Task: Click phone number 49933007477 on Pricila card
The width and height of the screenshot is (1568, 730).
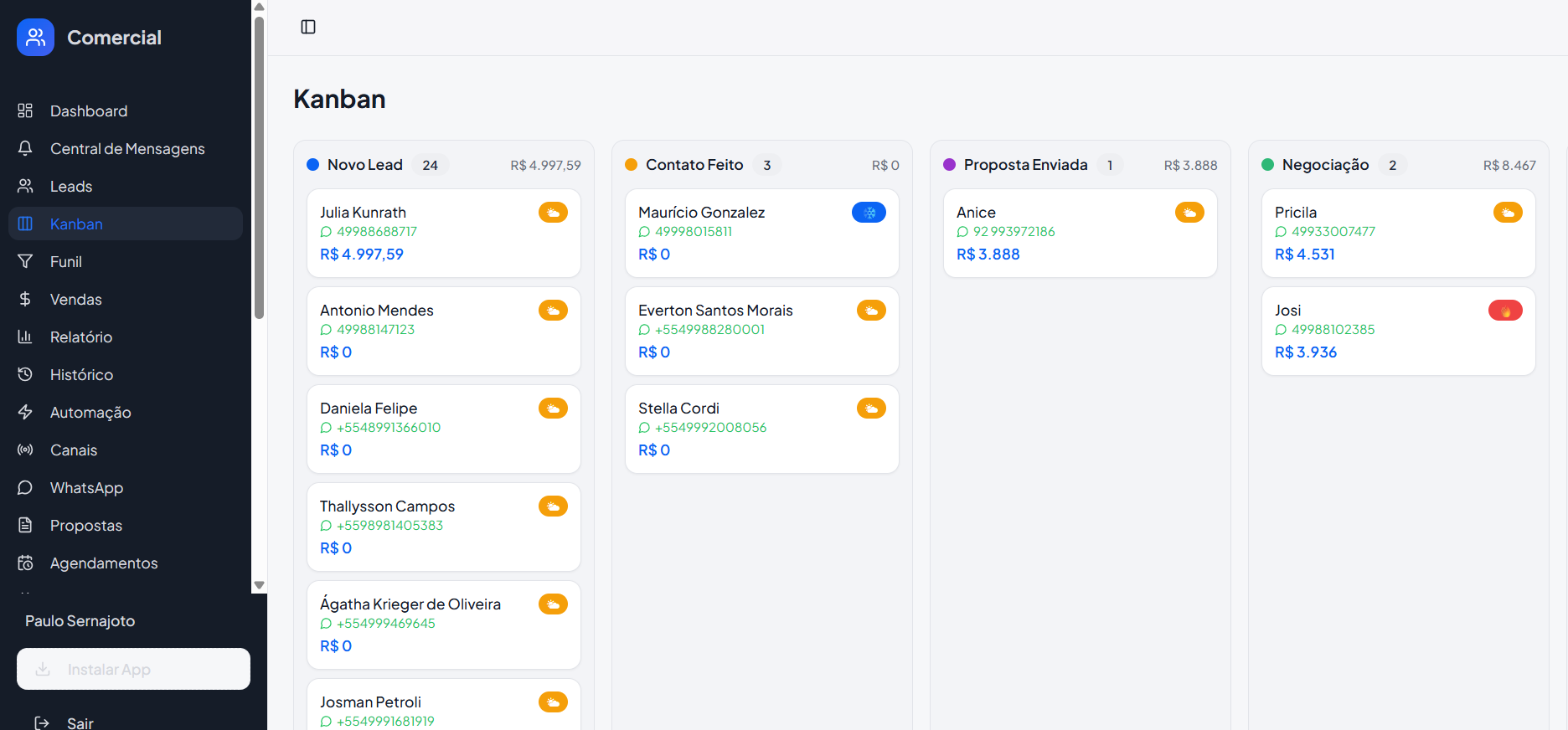Action: [1333, 232]
